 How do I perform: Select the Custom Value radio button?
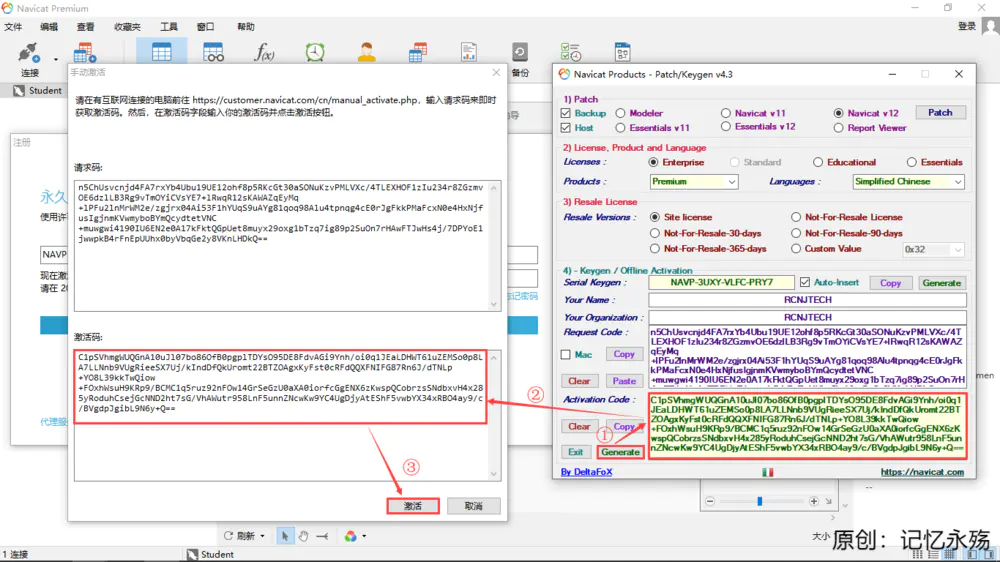click(x=796, y=249)
